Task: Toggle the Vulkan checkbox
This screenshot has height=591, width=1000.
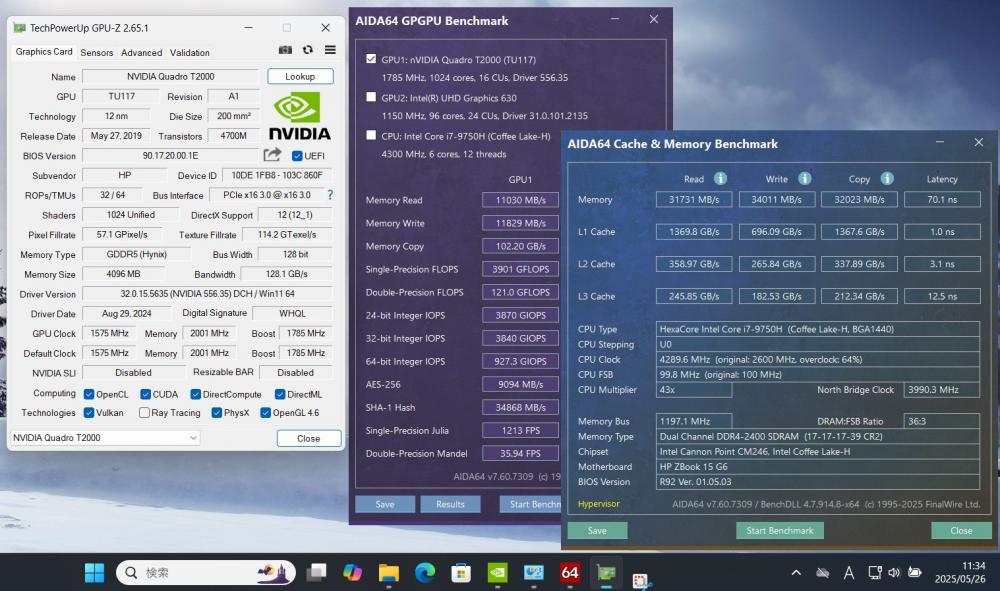Action: [89, 412]
